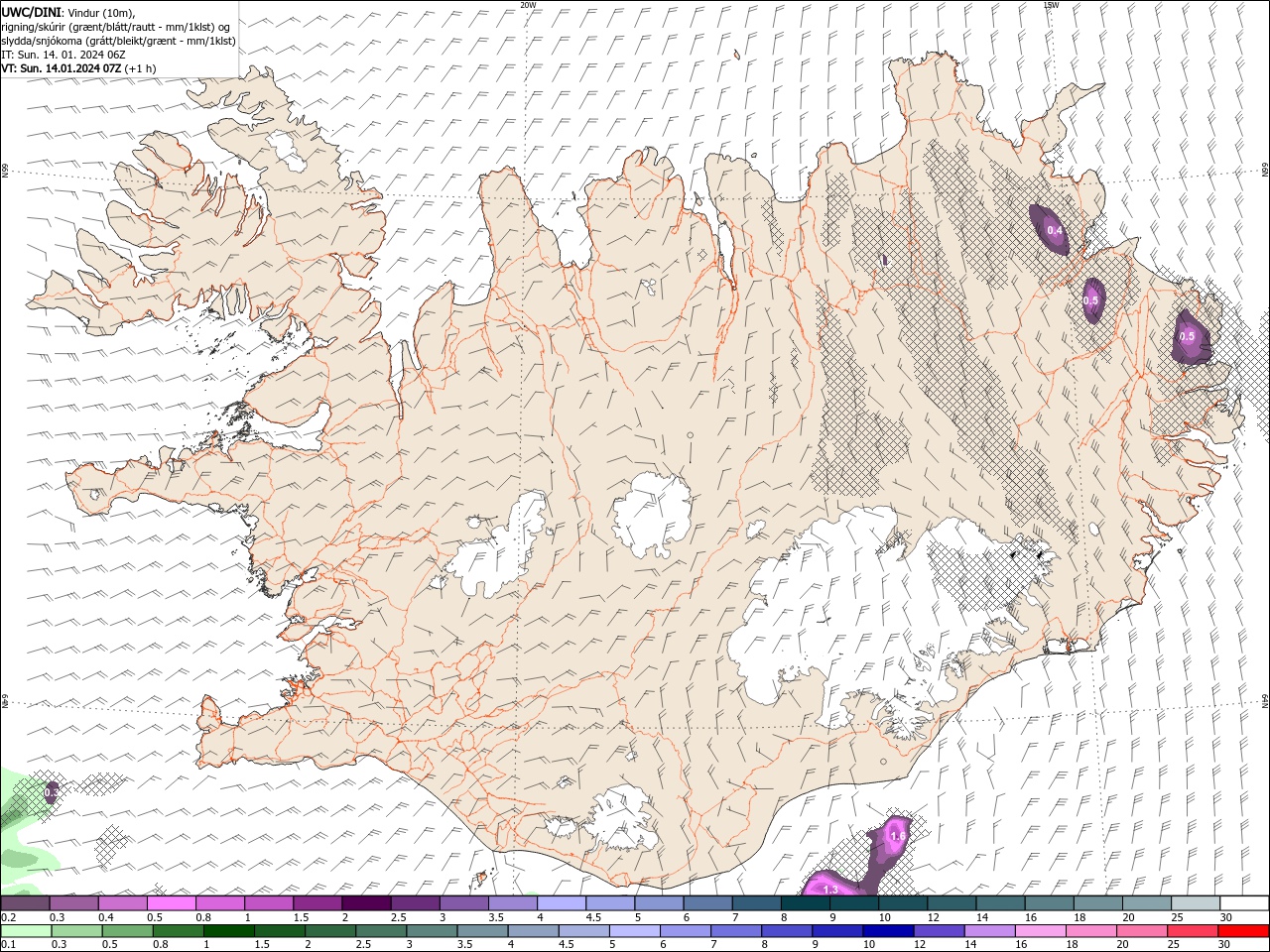Viewport: 1270px width, 952px height.
Task: Click the 20W longitude label
Action: tap(529, 5)
